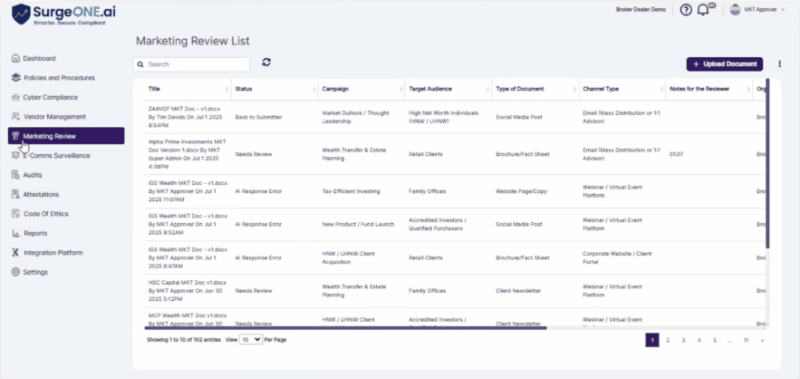
Task: Sort by Channel Type column arrows
Action: point(661,89)
